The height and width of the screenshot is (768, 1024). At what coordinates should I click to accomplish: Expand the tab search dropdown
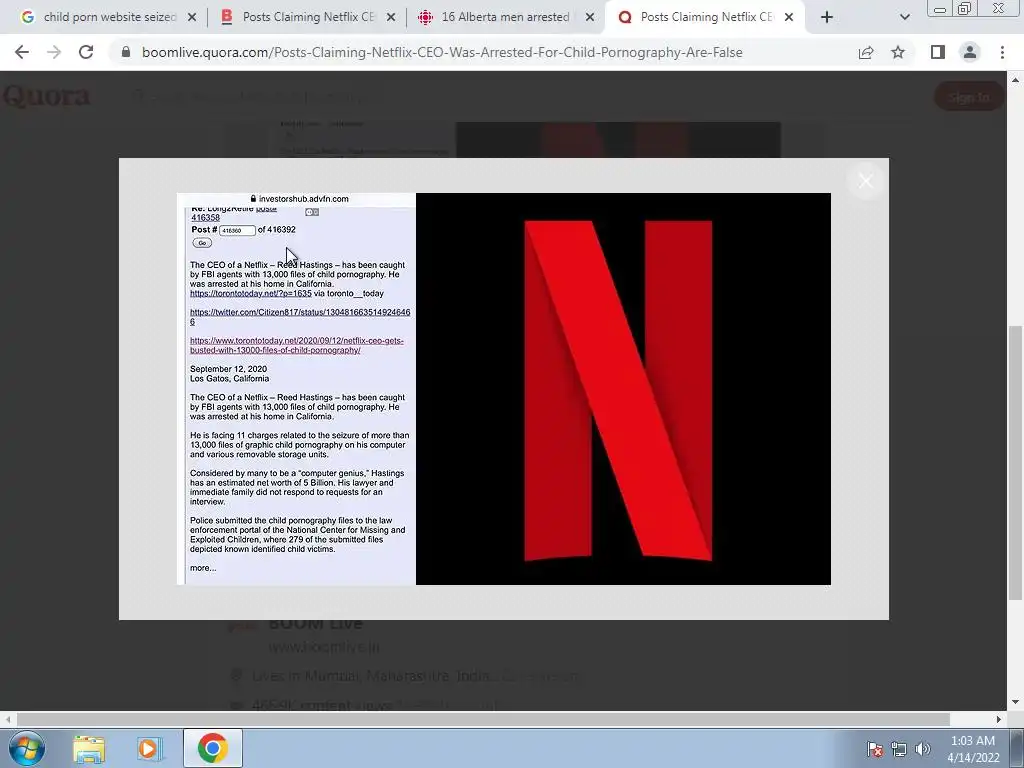[904, 17]
